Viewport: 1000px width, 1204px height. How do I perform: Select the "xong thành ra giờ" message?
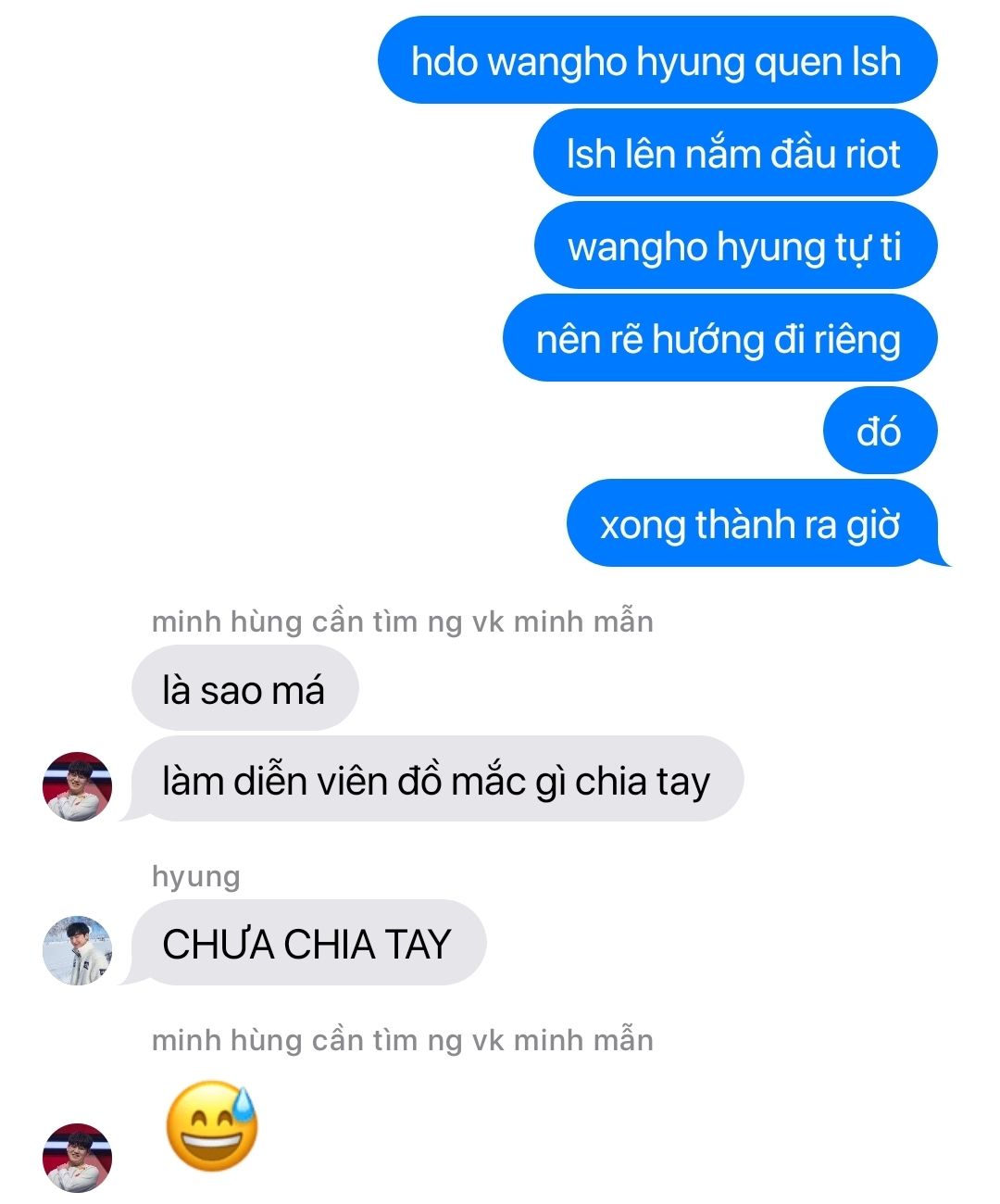click(x=757, y=523)
